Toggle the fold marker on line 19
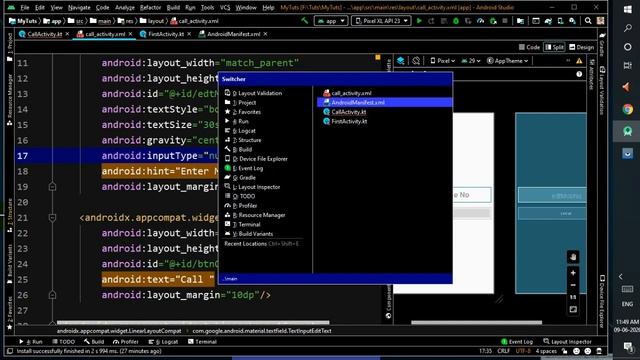 [x=52, y=187]
